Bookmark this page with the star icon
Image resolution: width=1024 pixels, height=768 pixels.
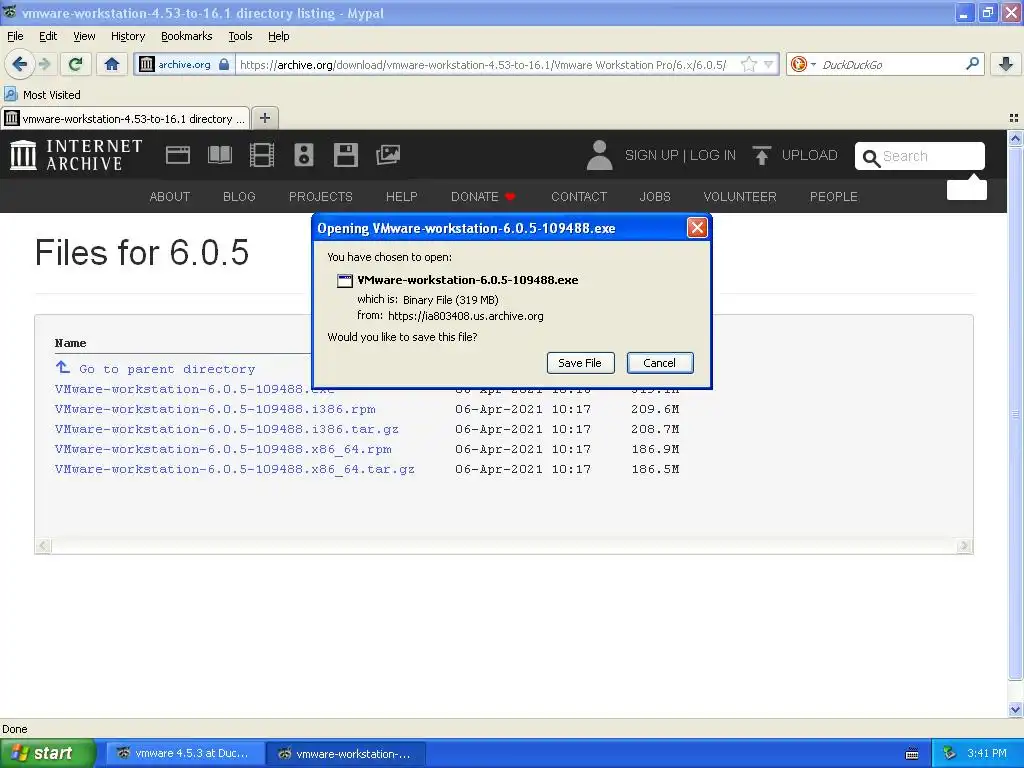[749, 65]
